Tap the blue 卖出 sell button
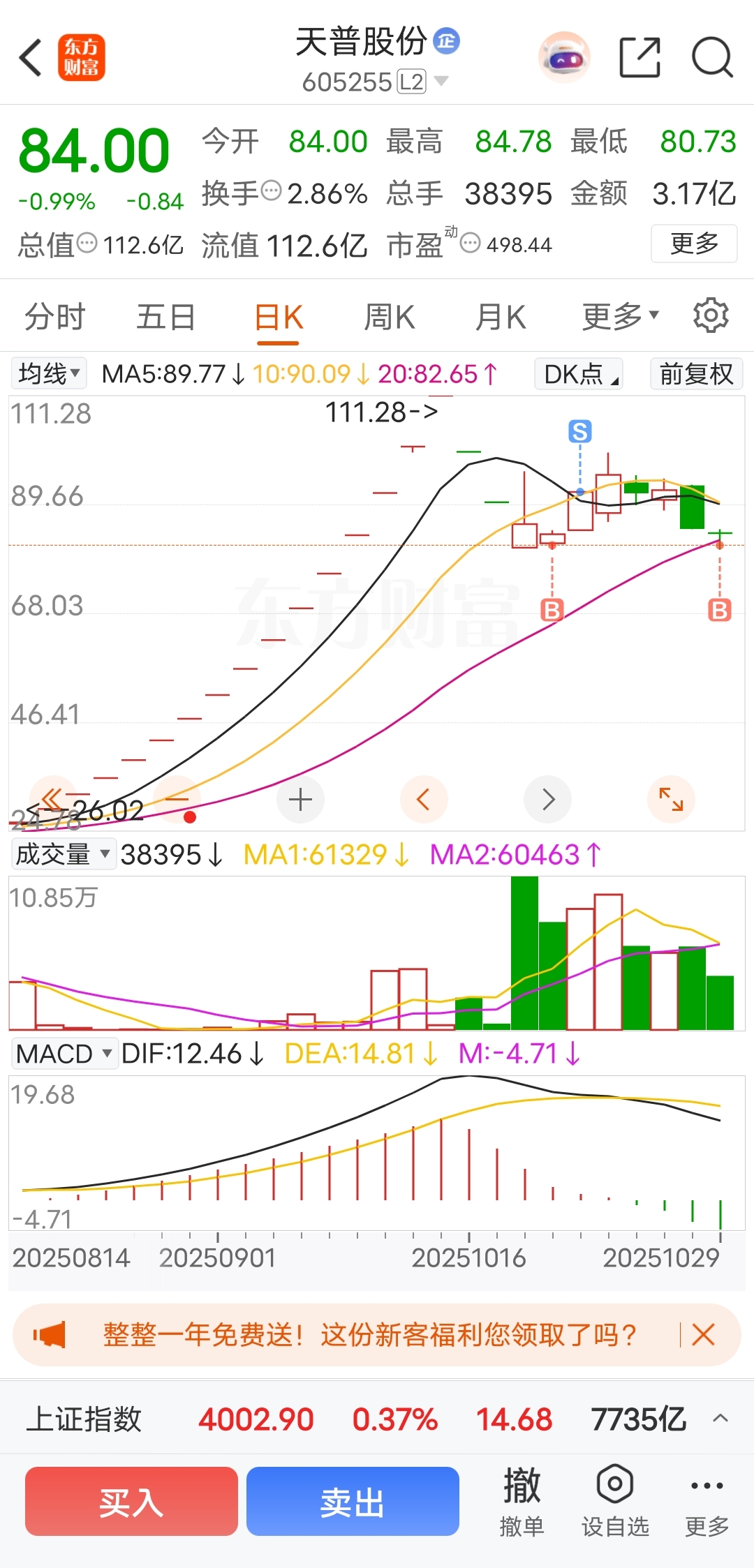This screenshot has width=754, height=1568. [x=353, y=1501]
